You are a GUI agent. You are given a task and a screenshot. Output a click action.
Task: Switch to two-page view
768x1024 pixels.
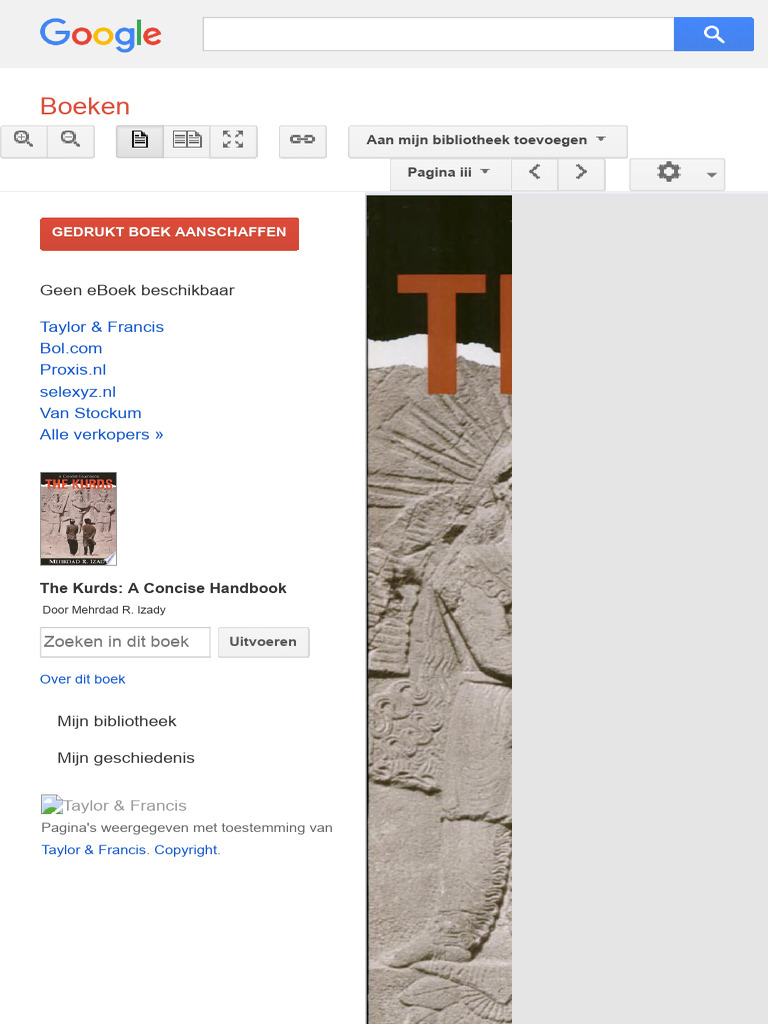coord(187,141)
